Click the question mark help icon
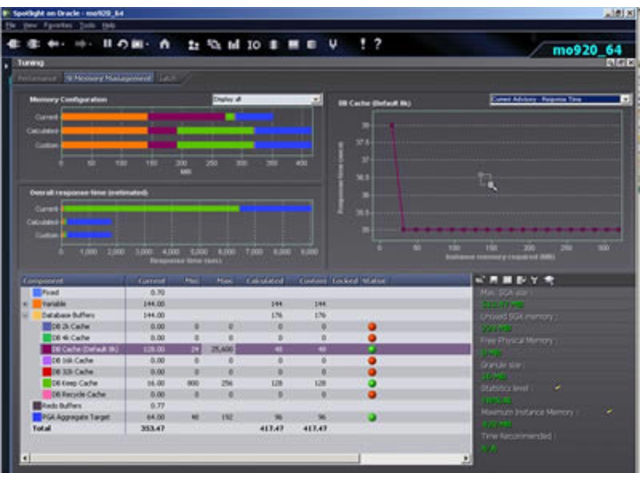The image size is (640, 480). [x=377, y=44]
